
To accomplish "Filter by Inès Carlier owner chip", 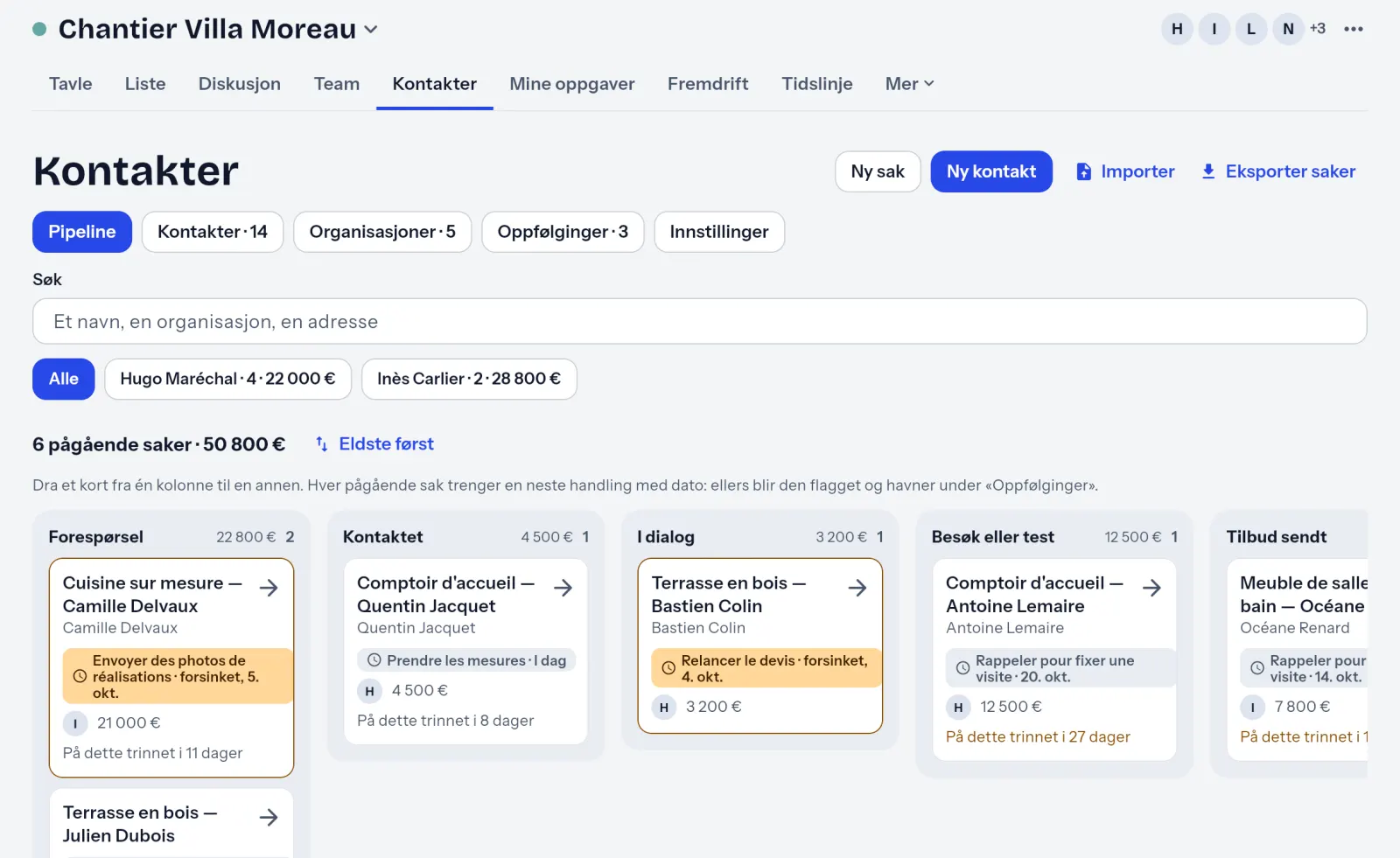I will click(469, 379).
